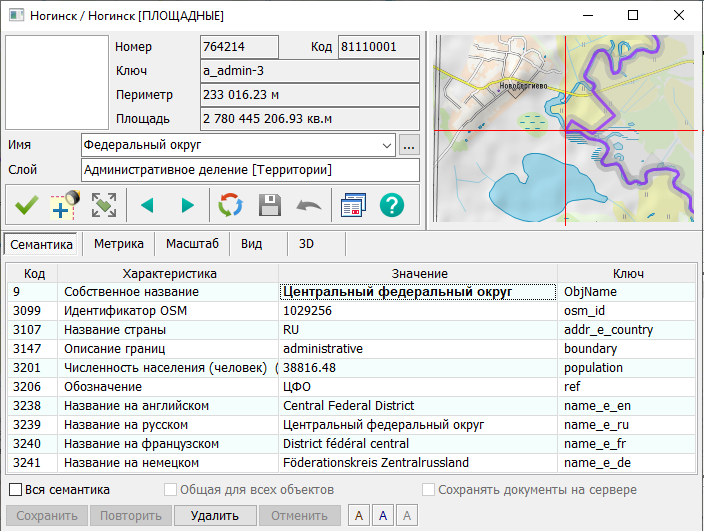Click the Удалить button

(215, 515)
